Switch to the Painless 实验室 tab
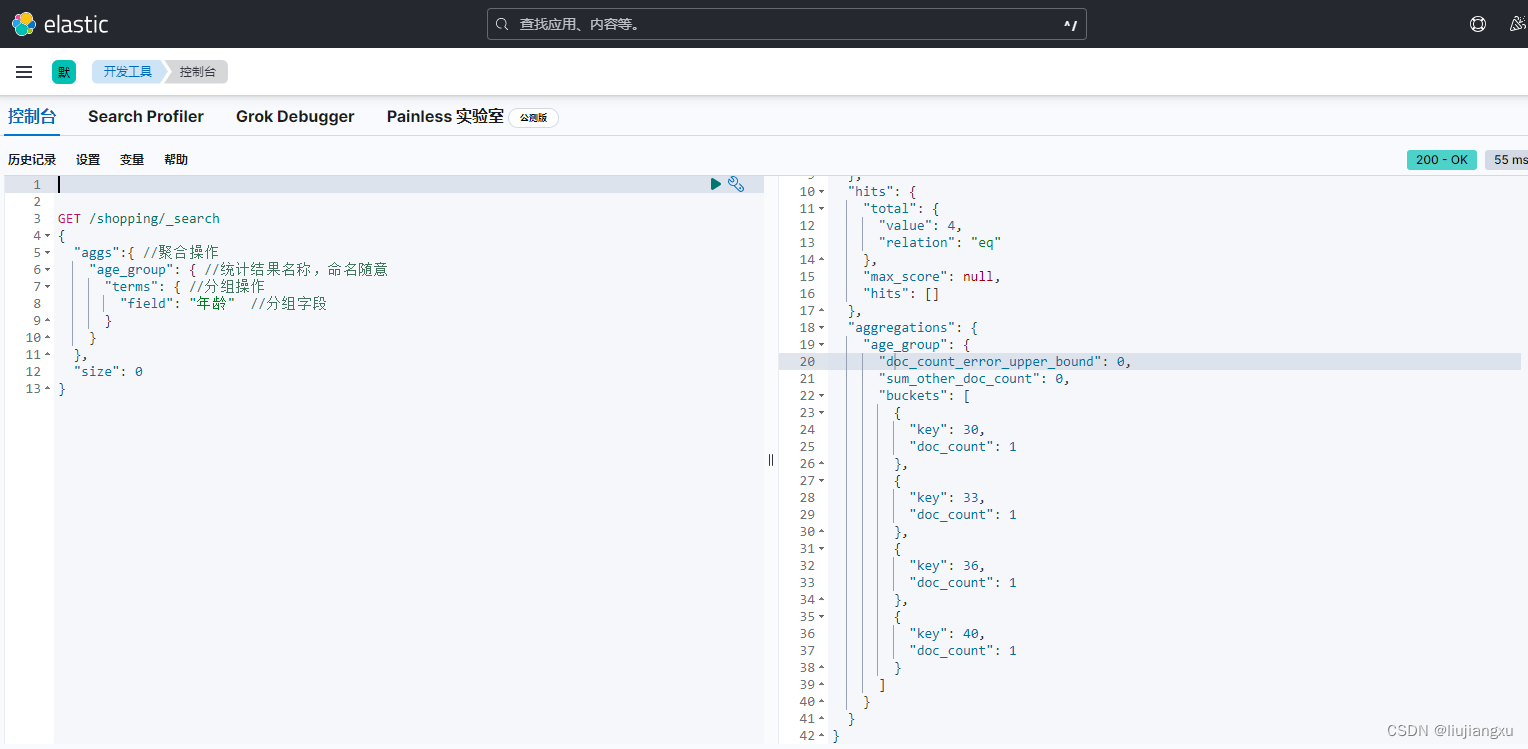1528x749 pixels. coord(445,116)
